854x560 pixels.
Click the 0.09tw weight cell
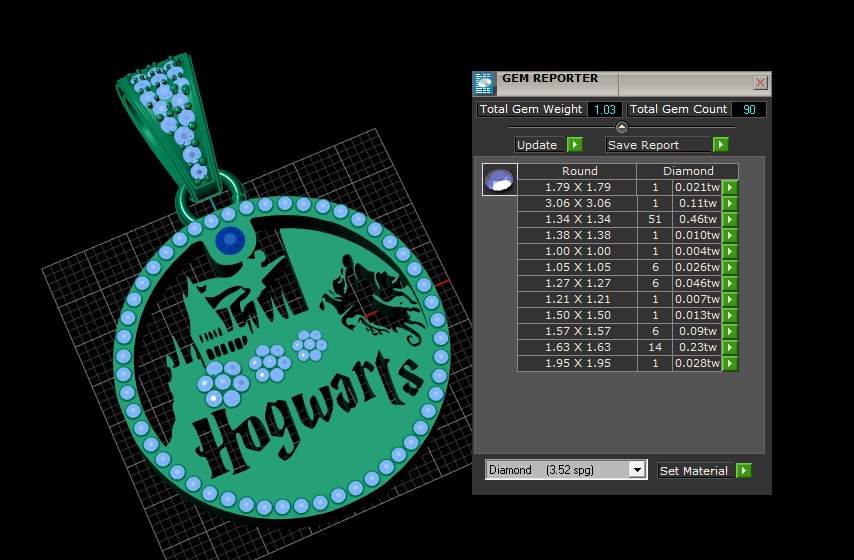(697, 331)
